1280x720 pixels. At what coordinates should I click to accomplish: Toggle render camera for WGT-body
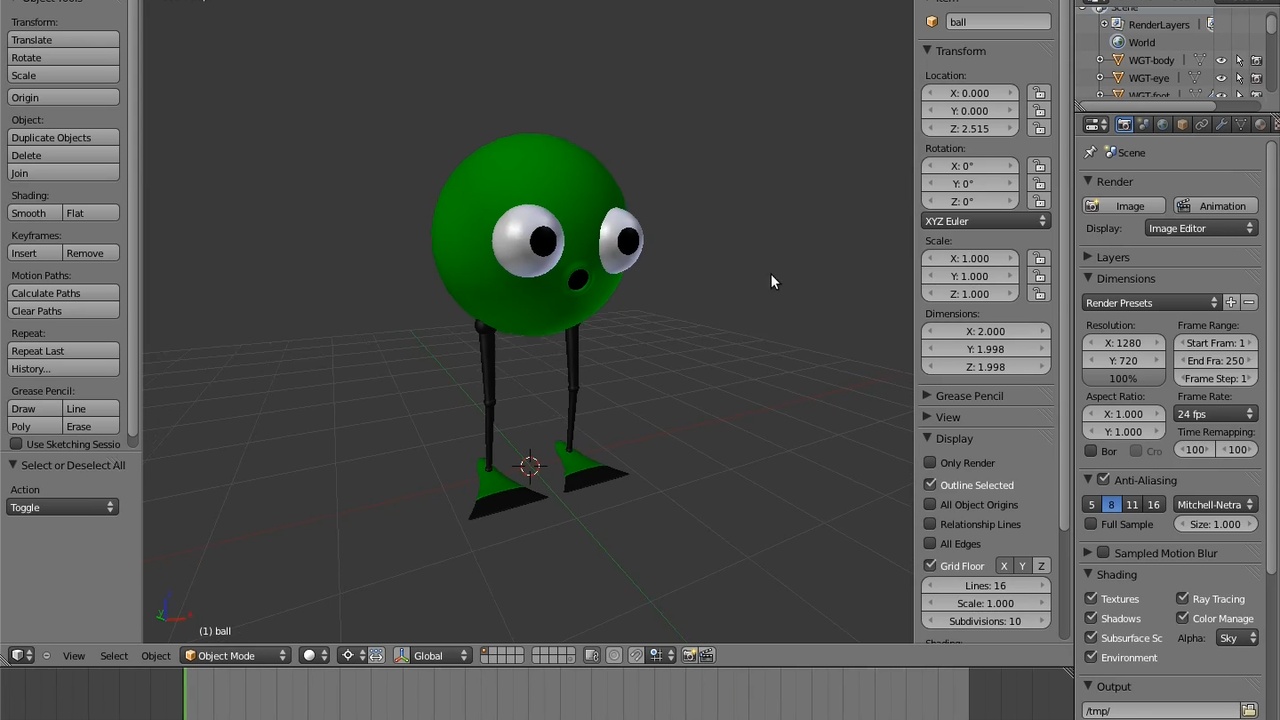click(1257, 61)
